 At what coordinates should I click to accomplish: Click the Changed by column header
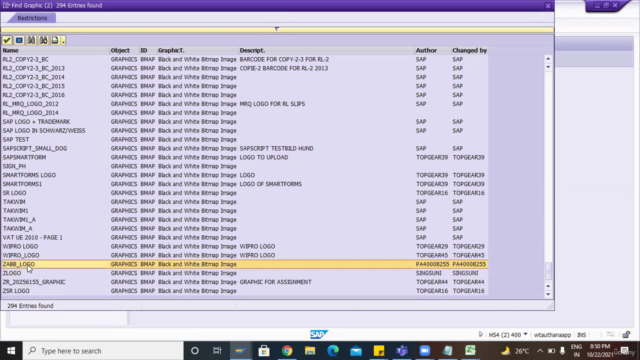[469, 50]
